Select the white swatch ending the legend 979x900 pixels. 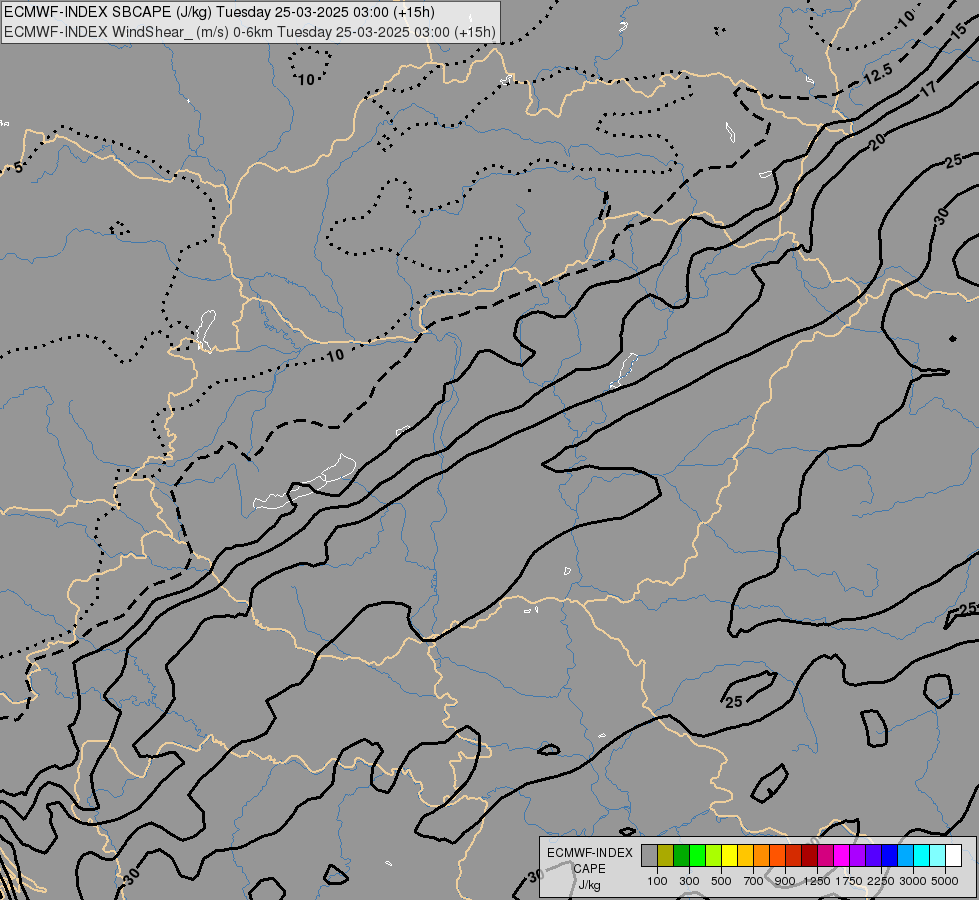[x=954, y=856]
